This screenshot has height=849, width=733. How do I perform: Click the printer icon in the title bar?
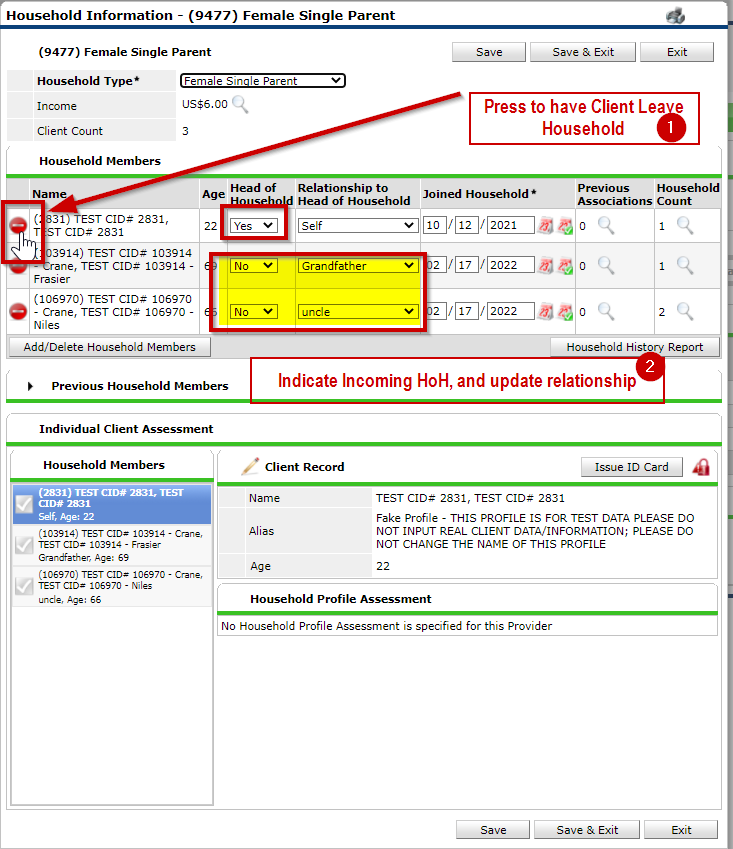point(675,16)
